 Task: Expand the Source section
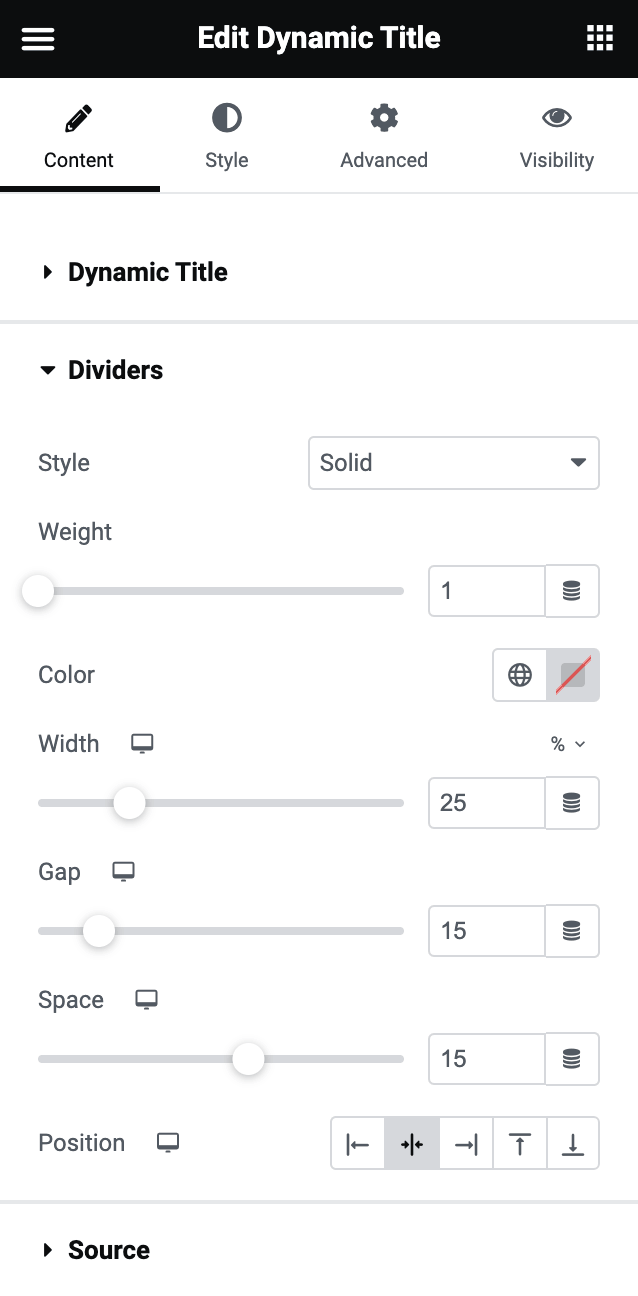point(108,1250)
